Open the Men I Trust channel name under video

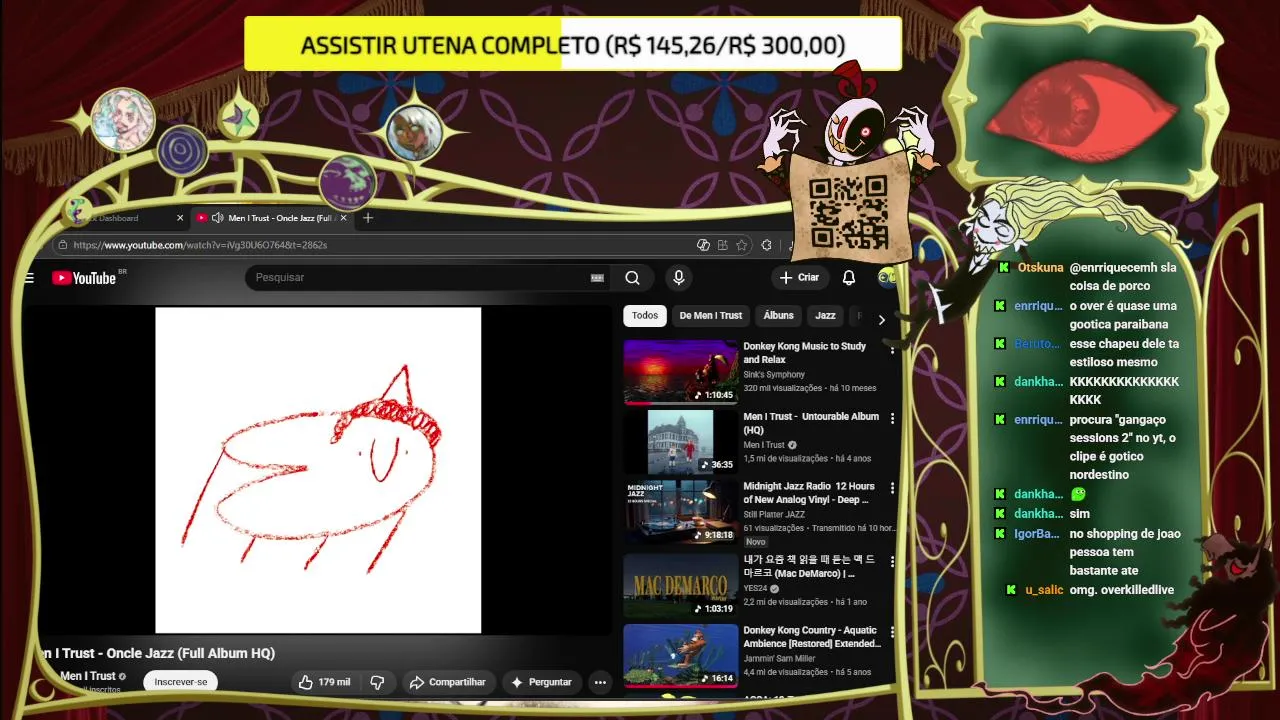coord(88,676)
